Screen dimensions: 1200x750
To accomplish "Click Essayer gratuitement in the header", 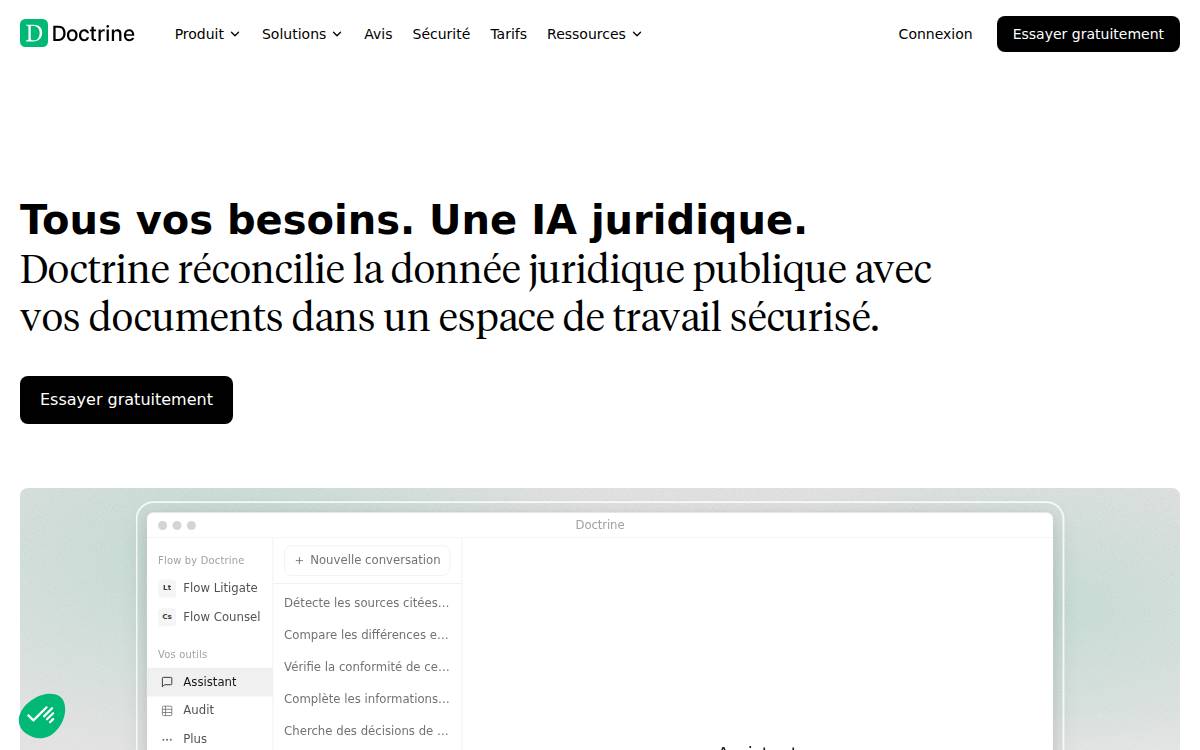I will (x=1088, y=34).
